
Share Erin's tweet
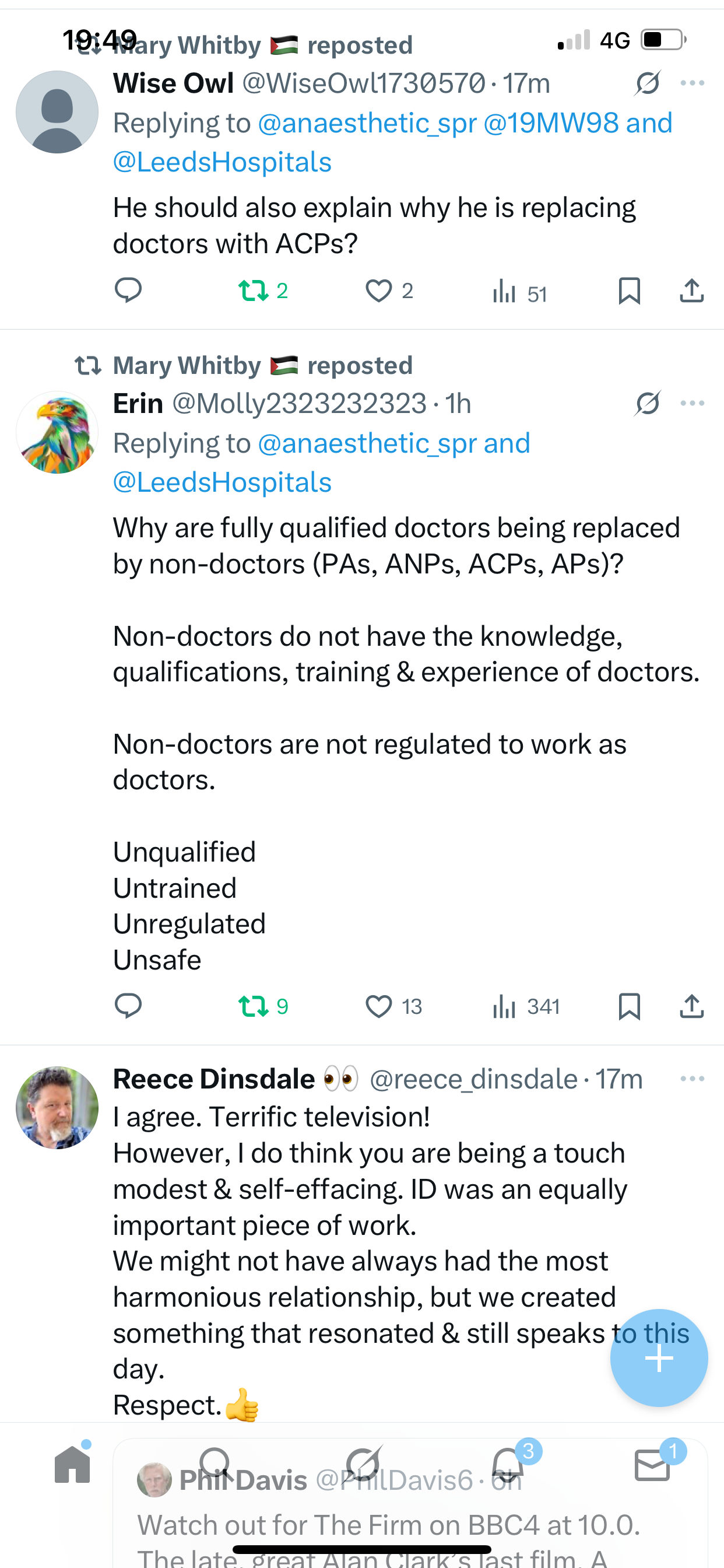692,1006
